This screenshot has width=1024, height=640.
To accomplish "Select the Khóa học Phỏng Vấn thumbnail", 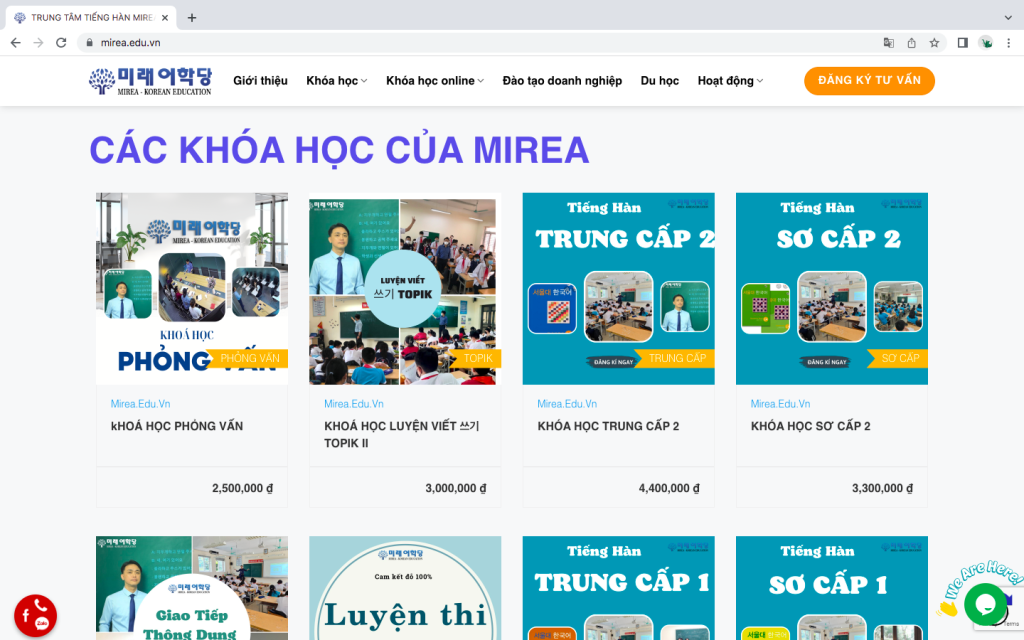I will point(192,288).
